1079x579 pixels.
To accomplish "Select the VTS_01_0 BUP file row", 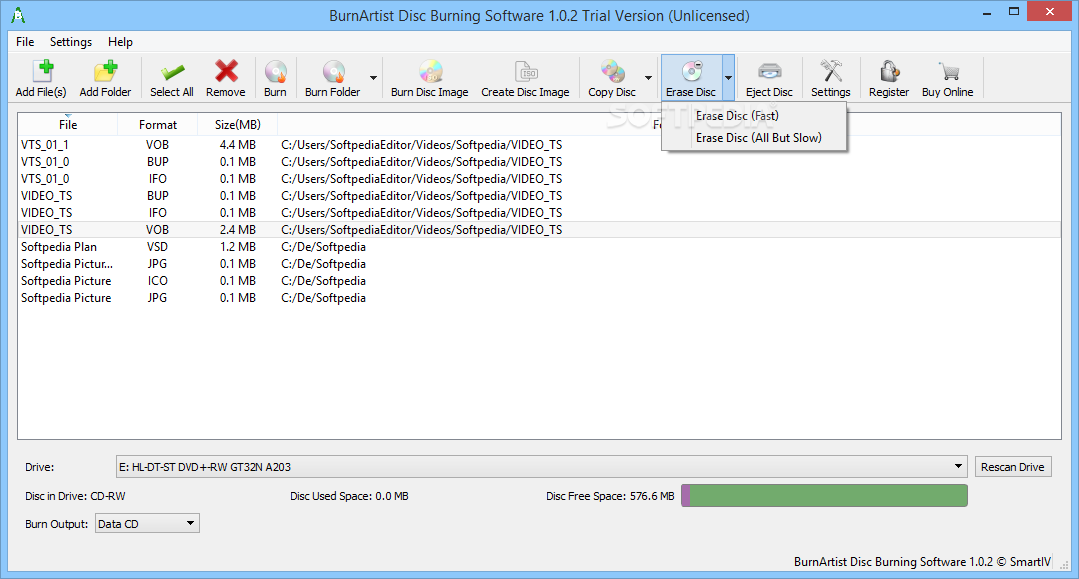I will pyautogui.click(x=539, y=162).
